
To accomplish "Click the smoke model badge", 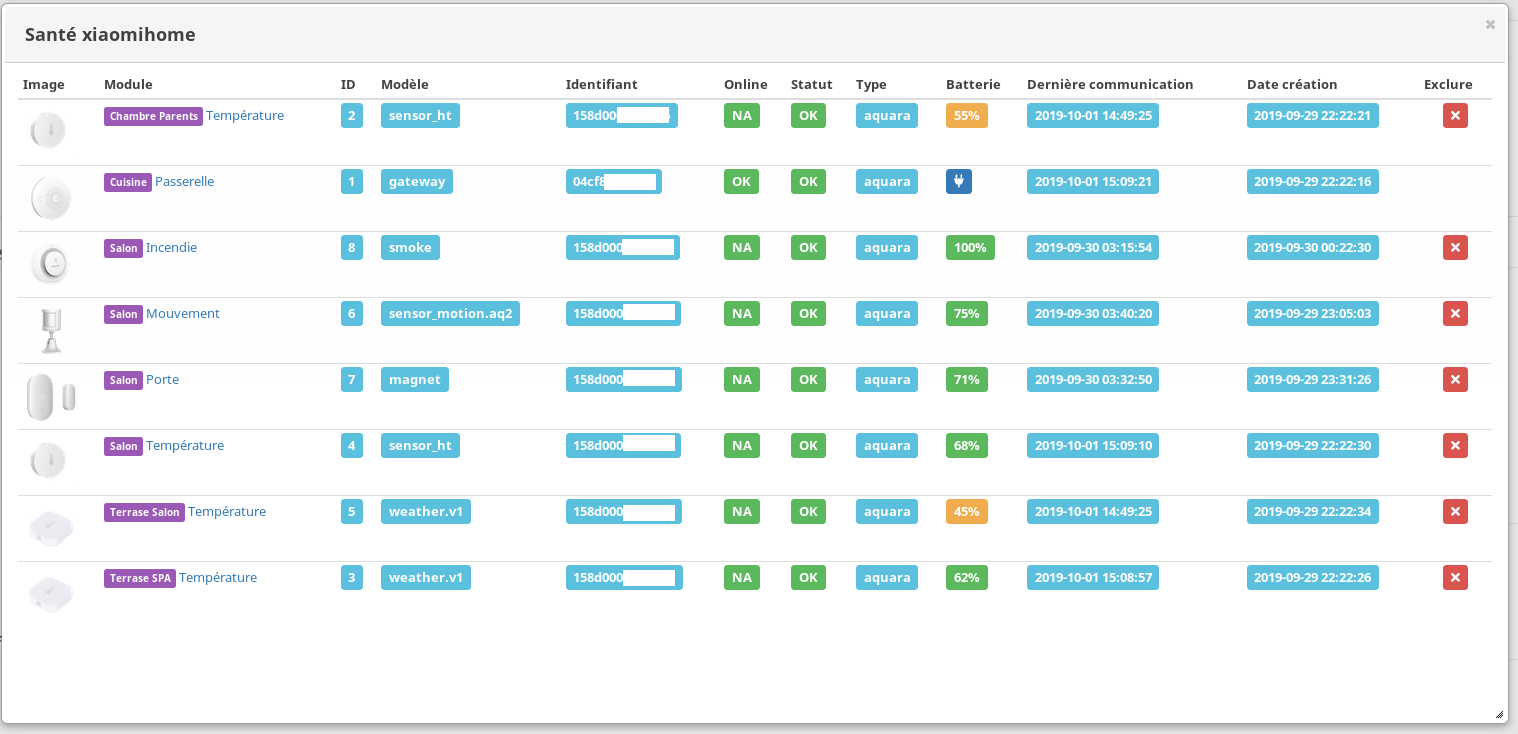I will 410,248.
